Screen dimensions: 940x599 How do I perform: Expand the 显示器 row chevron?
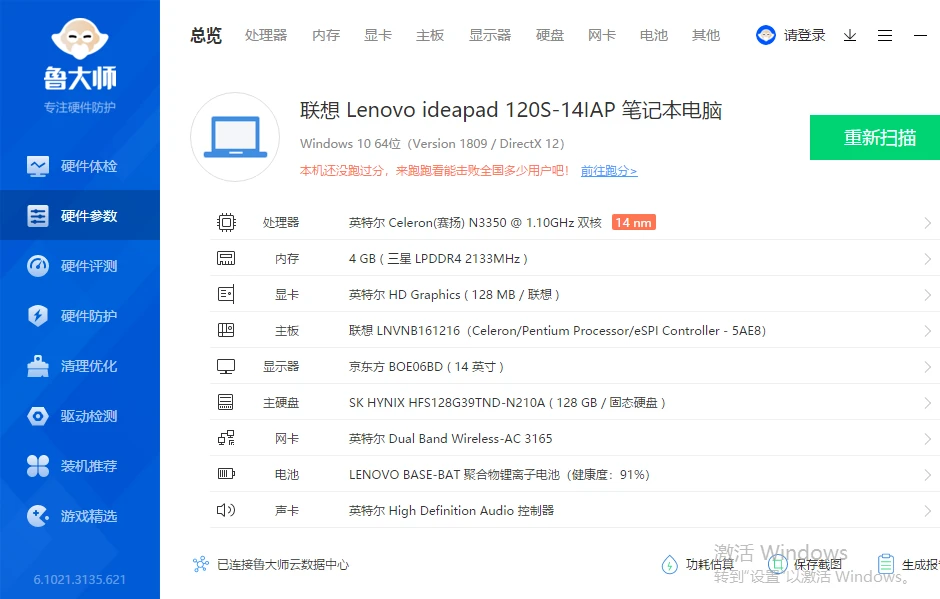click(927, 367)
